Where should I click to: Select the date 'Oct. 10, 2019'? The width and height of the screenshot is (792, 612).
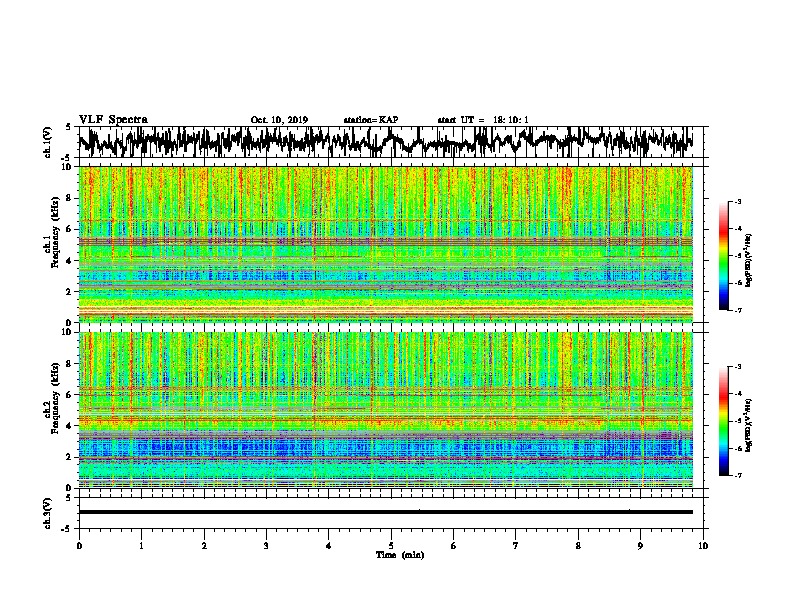pyautogui.click(x=279, y=120)
